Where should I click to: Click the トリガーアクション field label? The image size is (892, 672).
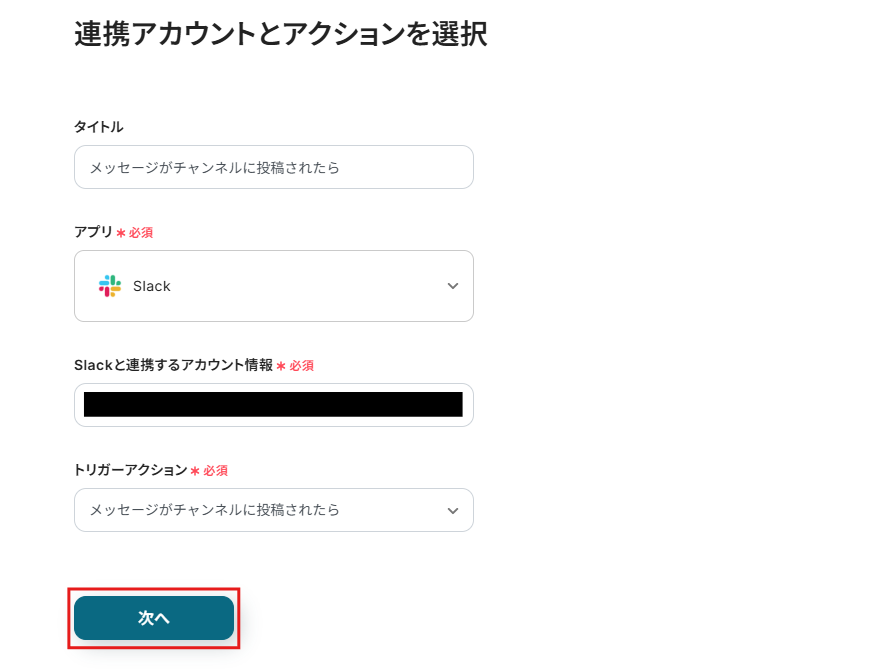[x=130, y=470]
